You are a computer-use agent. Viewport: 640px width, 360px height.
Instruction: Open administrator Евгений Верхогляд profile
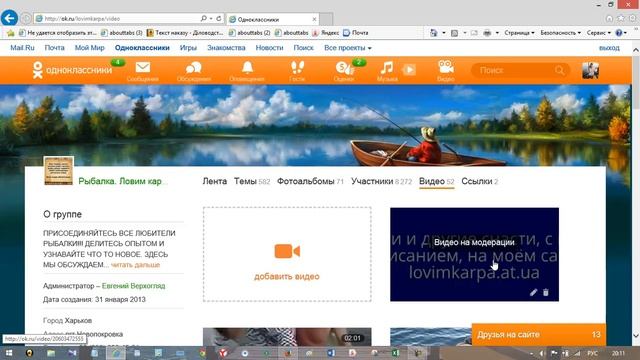133,286
